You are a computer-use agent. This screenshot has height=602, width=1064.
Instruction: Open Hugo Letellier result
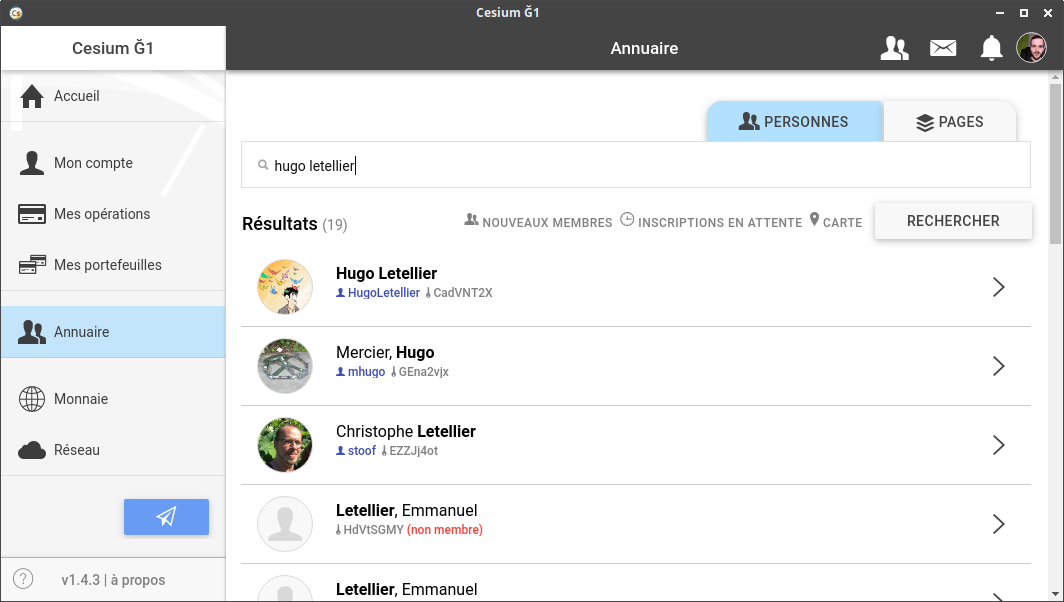(636, 287)
